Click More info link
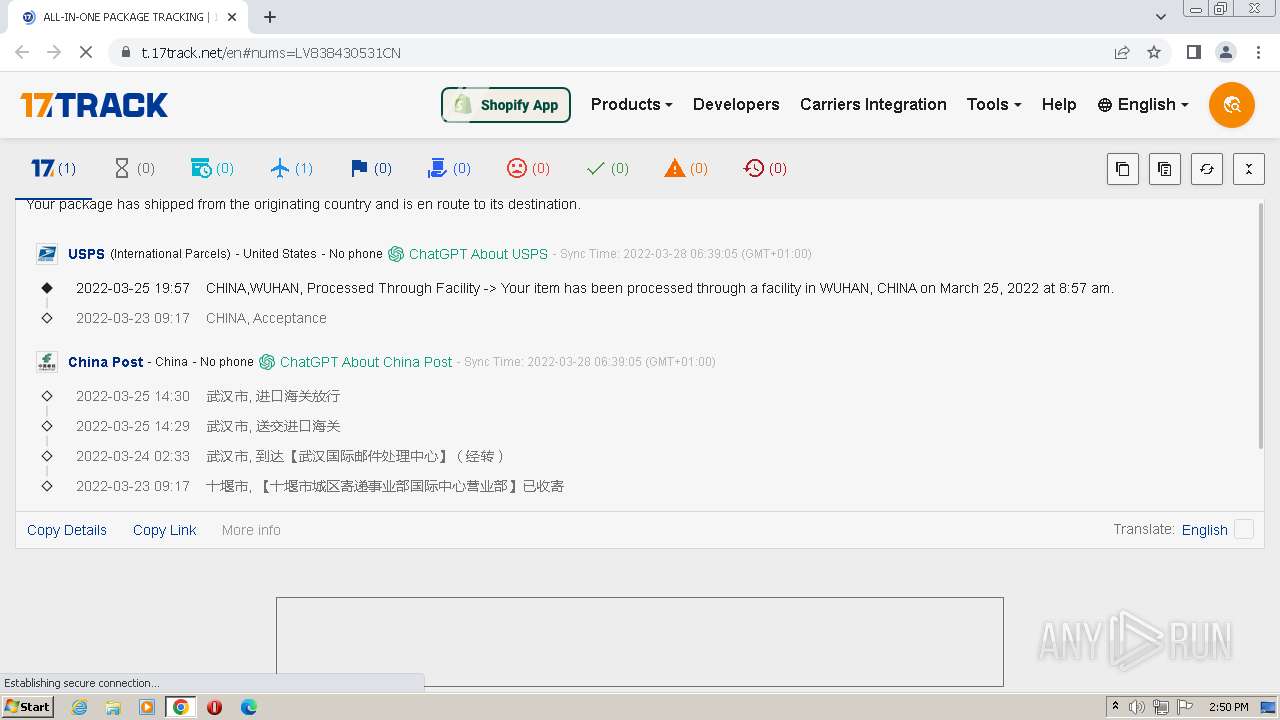The image size is (1280, 720). tap(251, 530)
